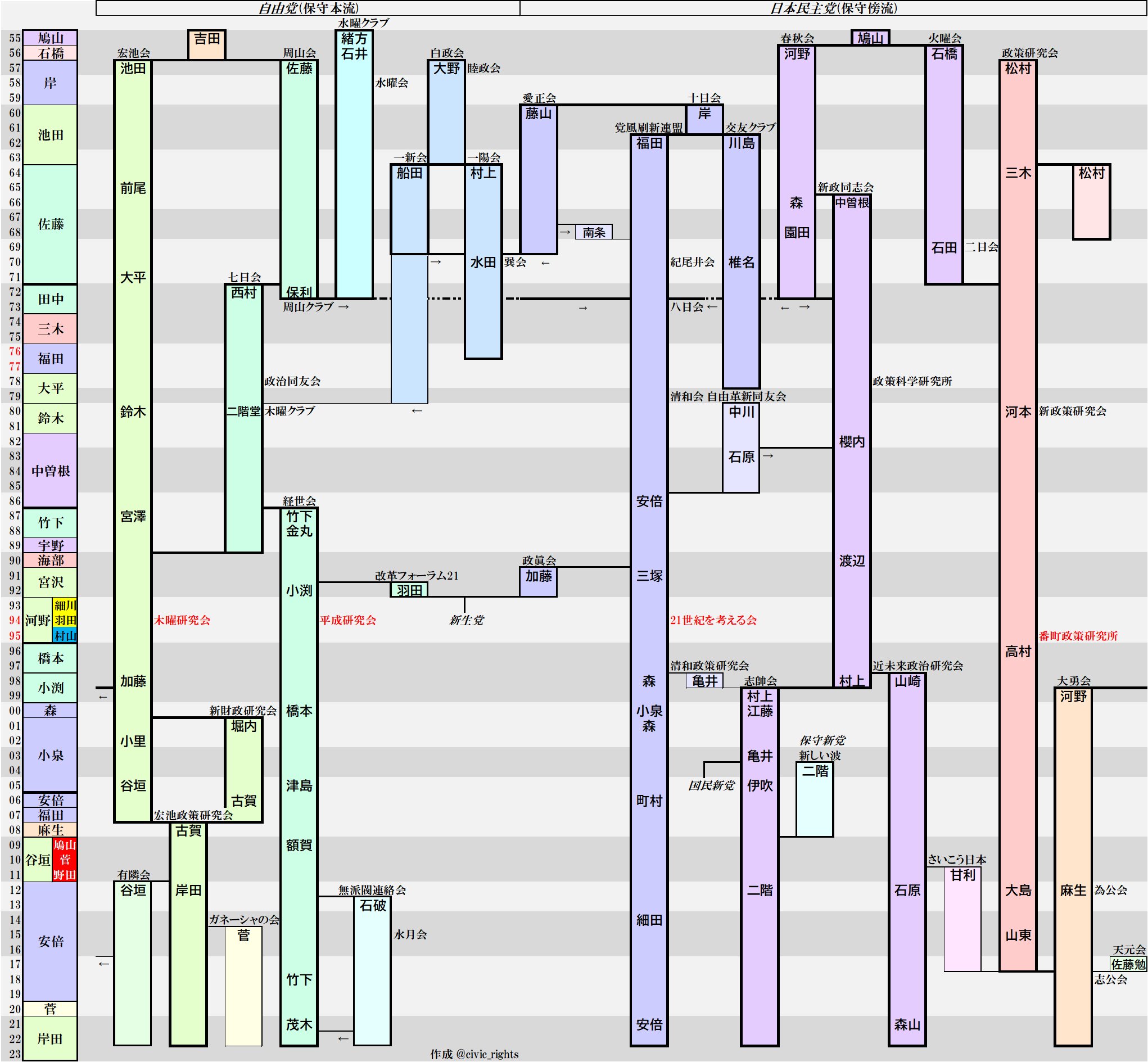Click the left arrow beside 茂木
The height and width of the screenshot is (1062, 1148).
pyautogui.click(x=343, y=1038)
